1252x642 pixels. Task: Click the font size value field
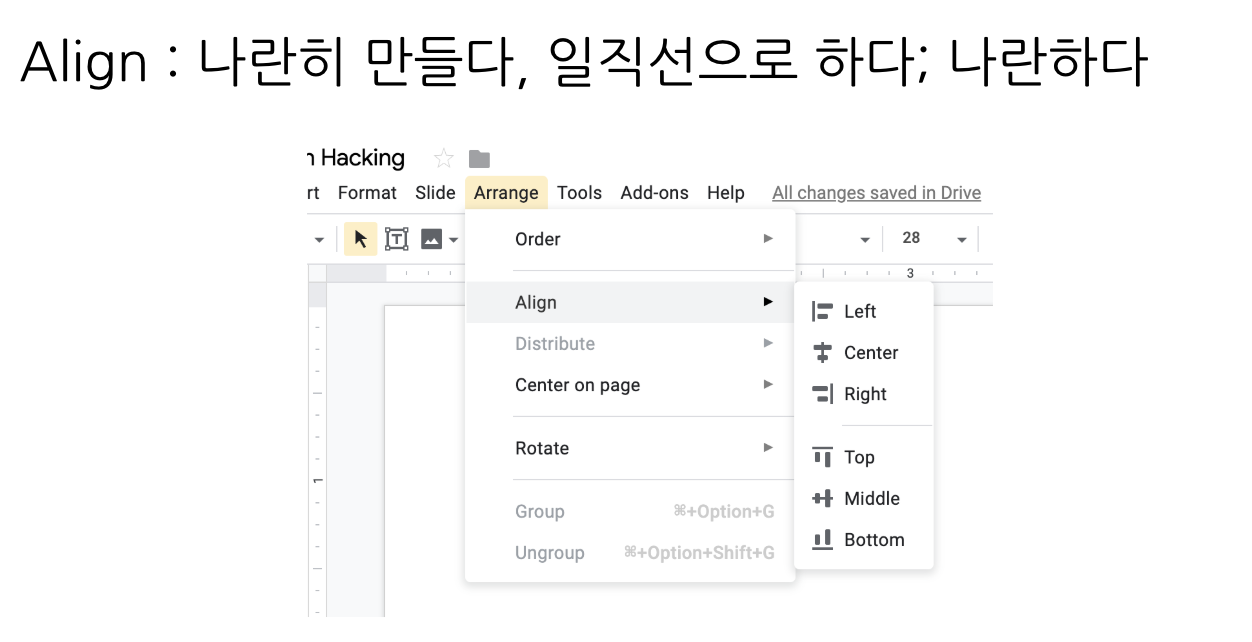(x=913, y=238)
